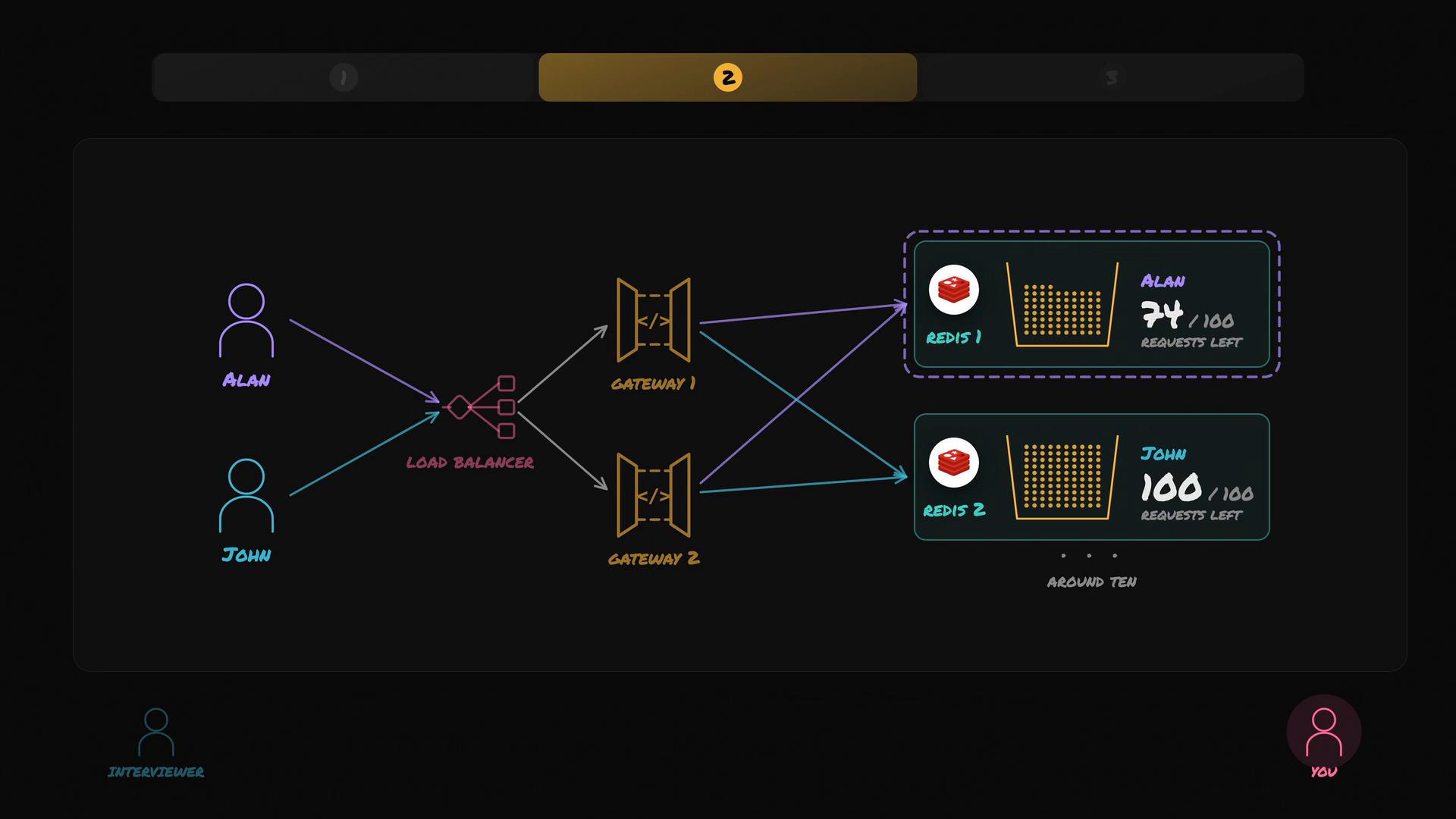
Task: Select step 1 tab in progress bar
Action: (345, 77)
